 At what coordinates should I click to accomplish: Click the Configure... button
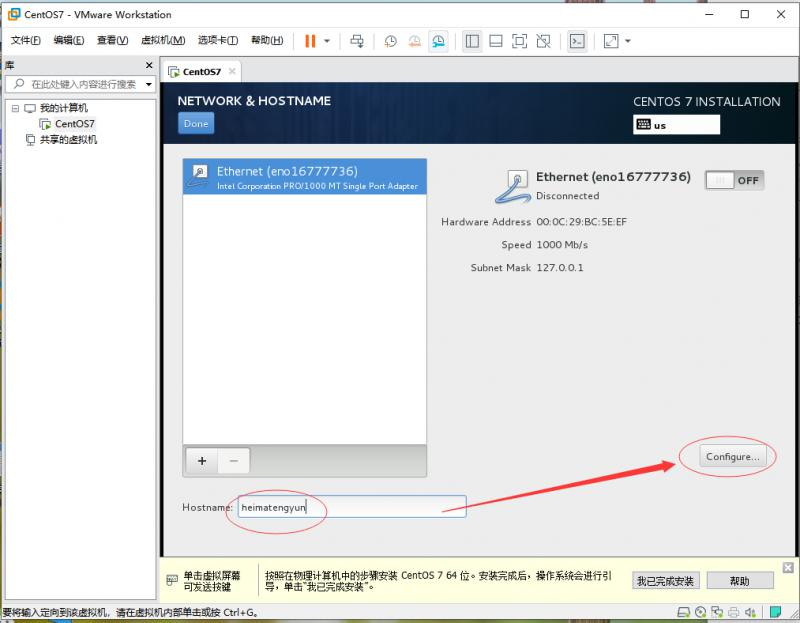point(733,457)
